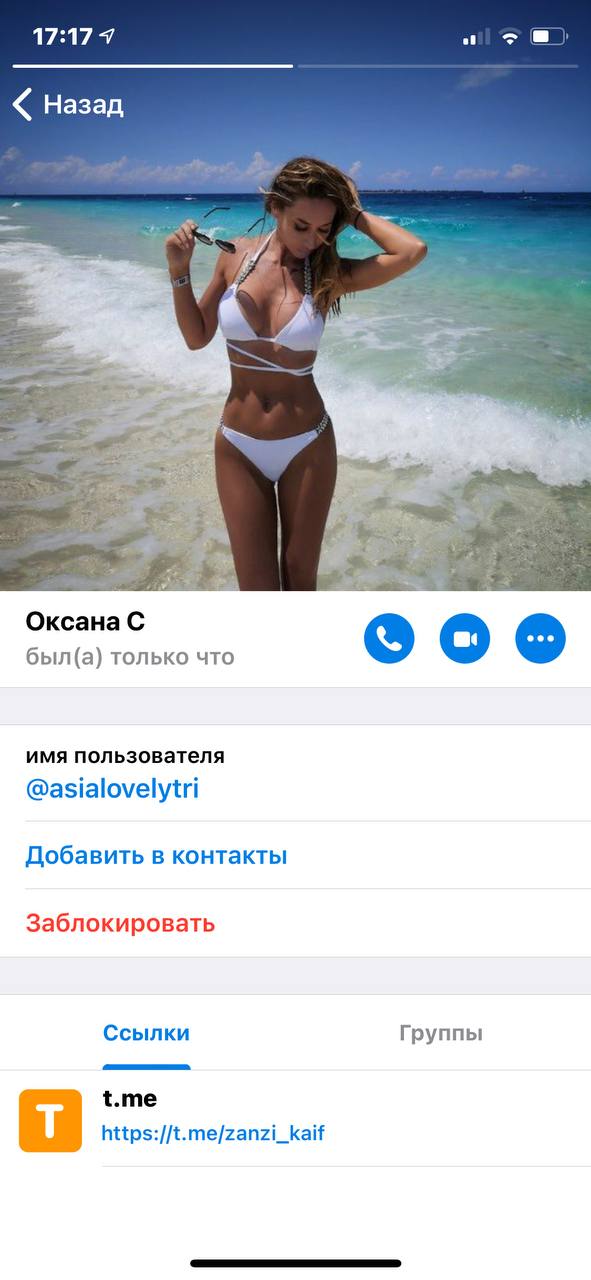Switch to the Группы tab

(441, 1033)
